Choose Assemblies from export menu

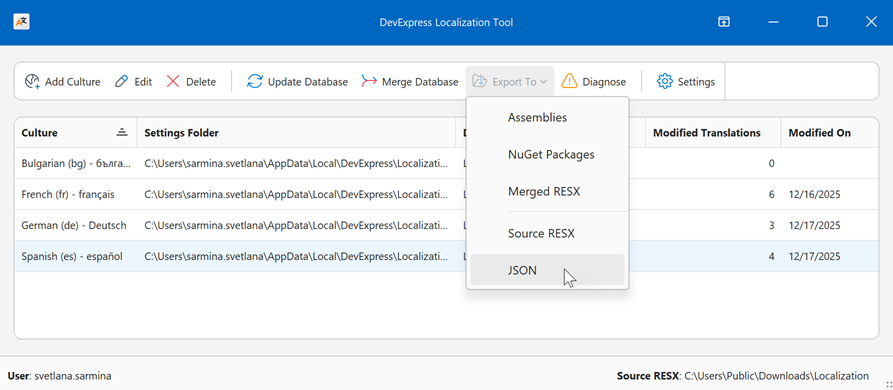click(x=547, y=118)
